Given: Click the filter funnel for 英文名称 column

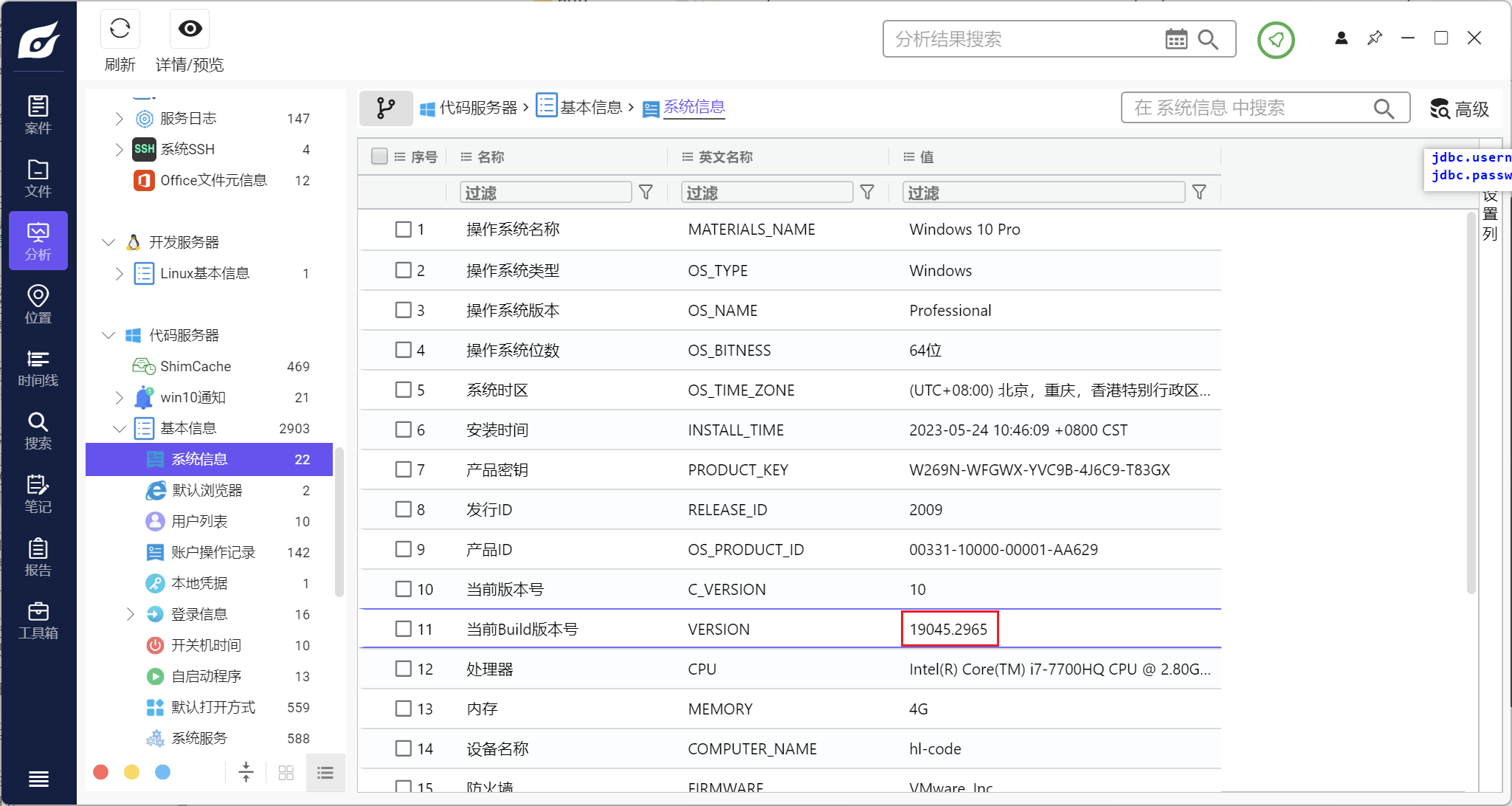Looking at the screenshot, I should (868, 193).
